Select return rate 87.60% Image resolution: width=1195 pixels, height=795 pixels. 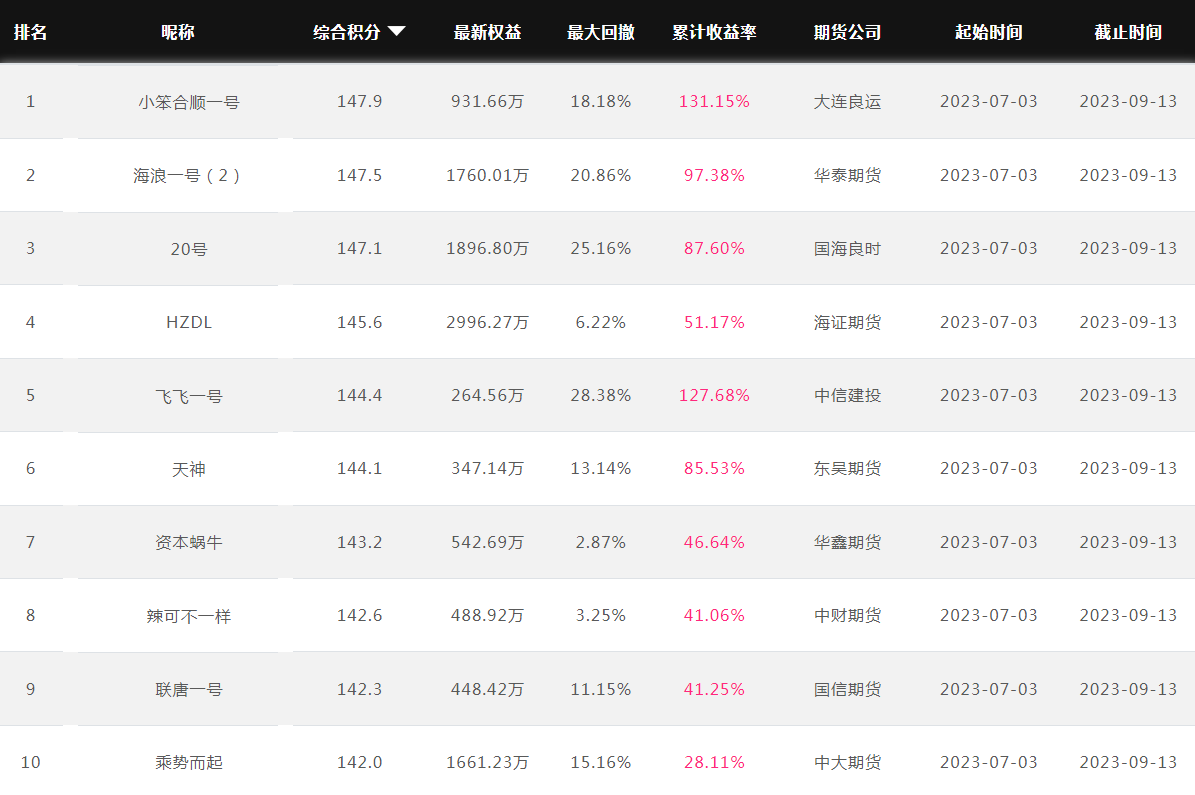click(714, 248)
